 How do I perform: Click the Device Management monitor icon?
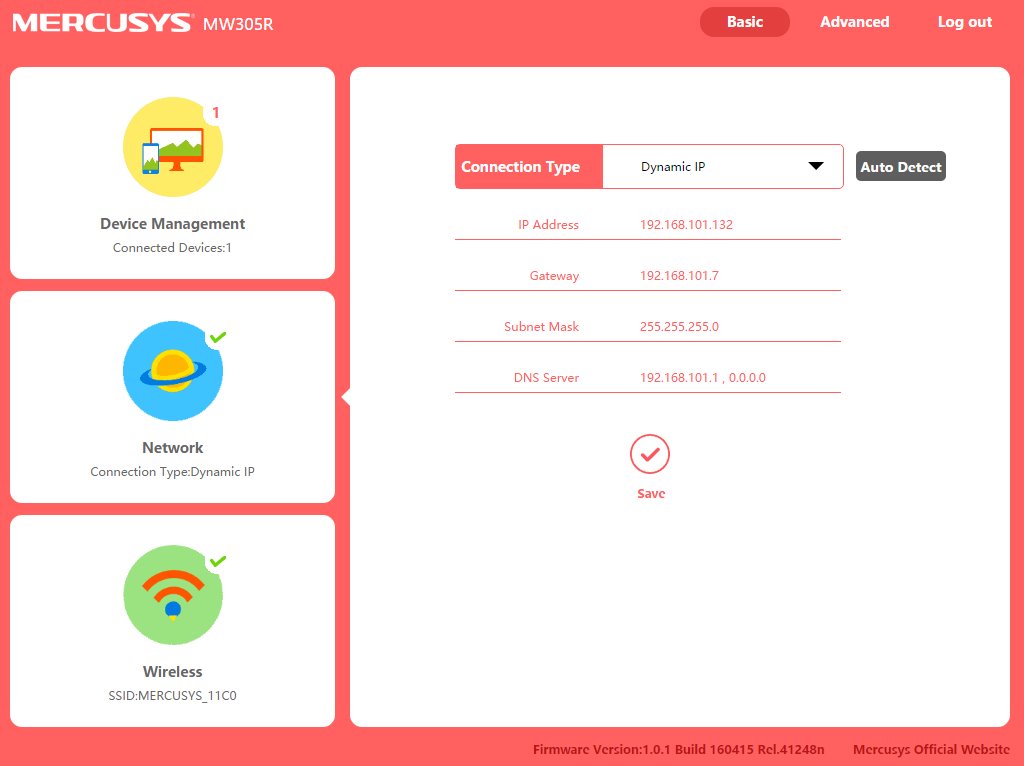click(x=172, y=148)
